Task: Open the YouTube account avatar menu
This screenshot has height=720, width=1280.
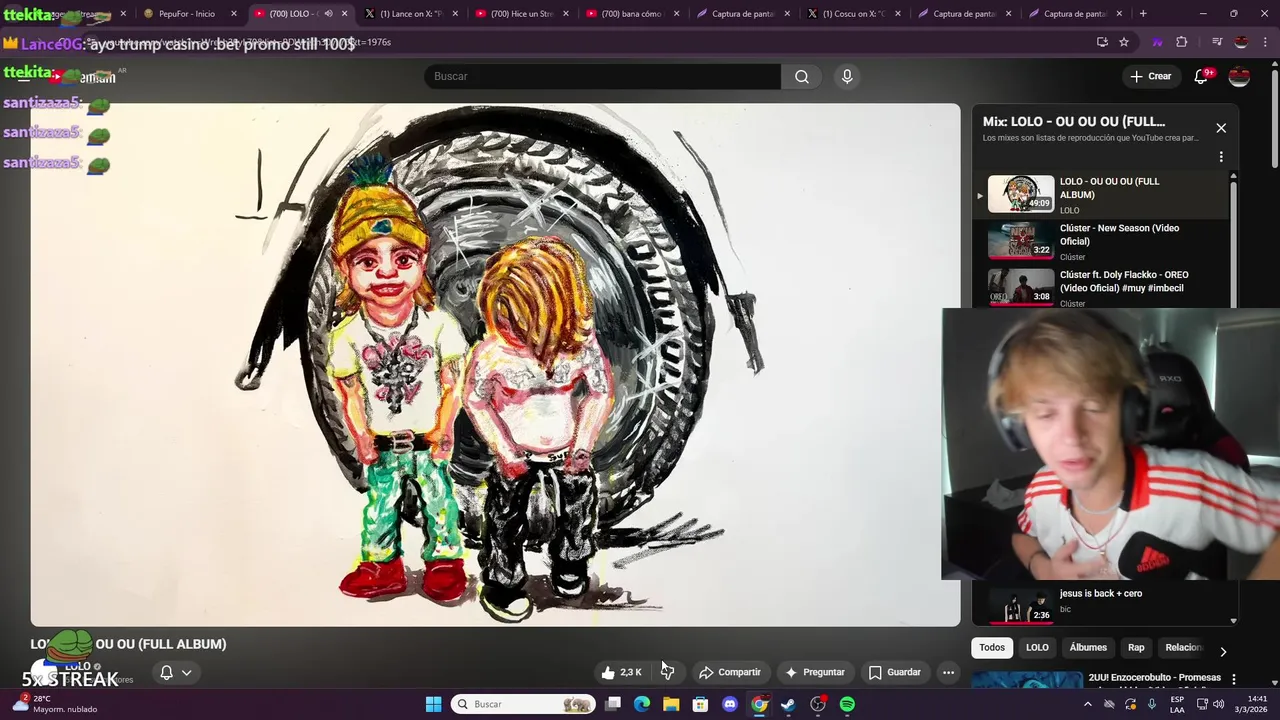Action: click(1239, 76)
